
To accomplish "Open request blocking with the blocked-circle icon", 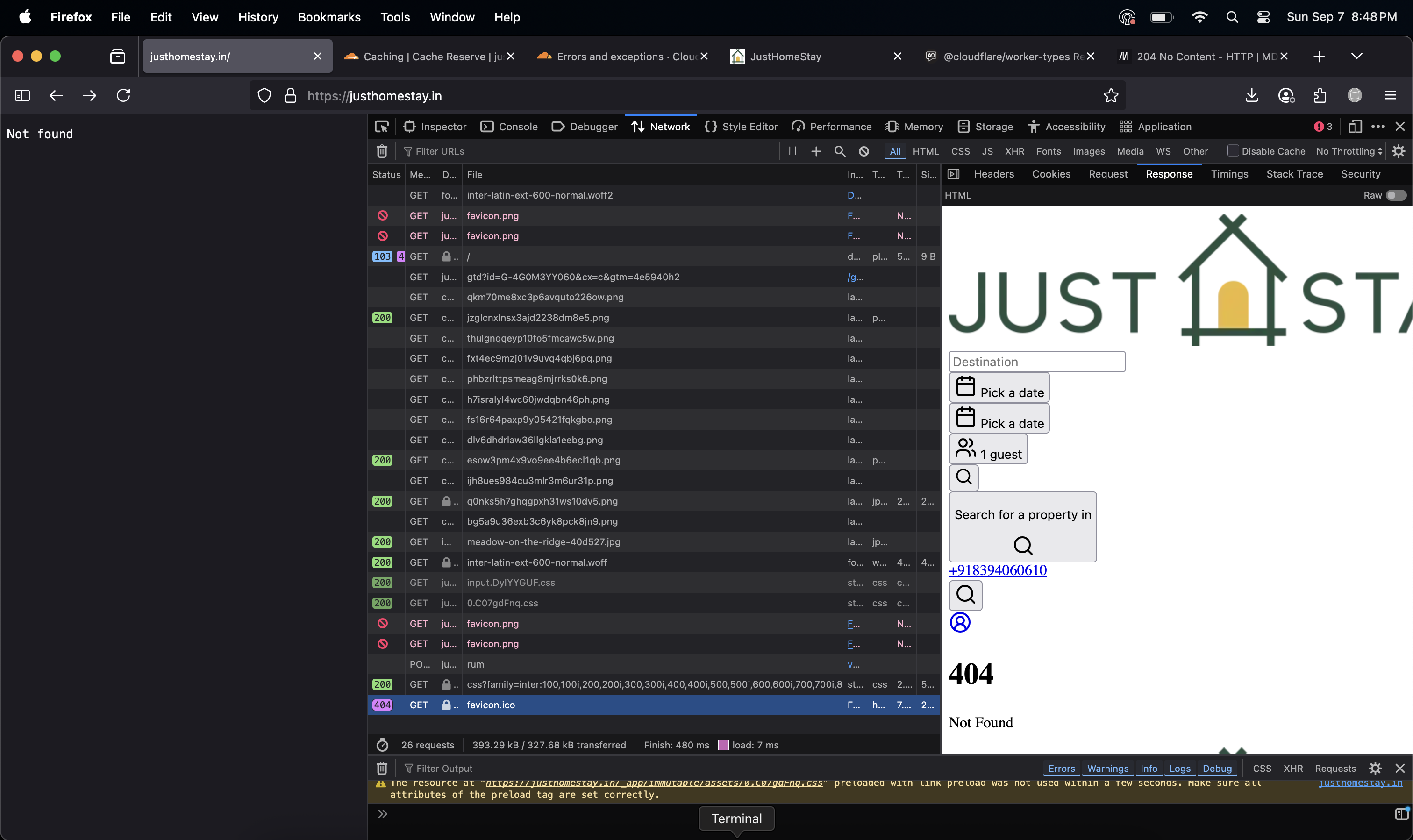I will coord(863,151).
